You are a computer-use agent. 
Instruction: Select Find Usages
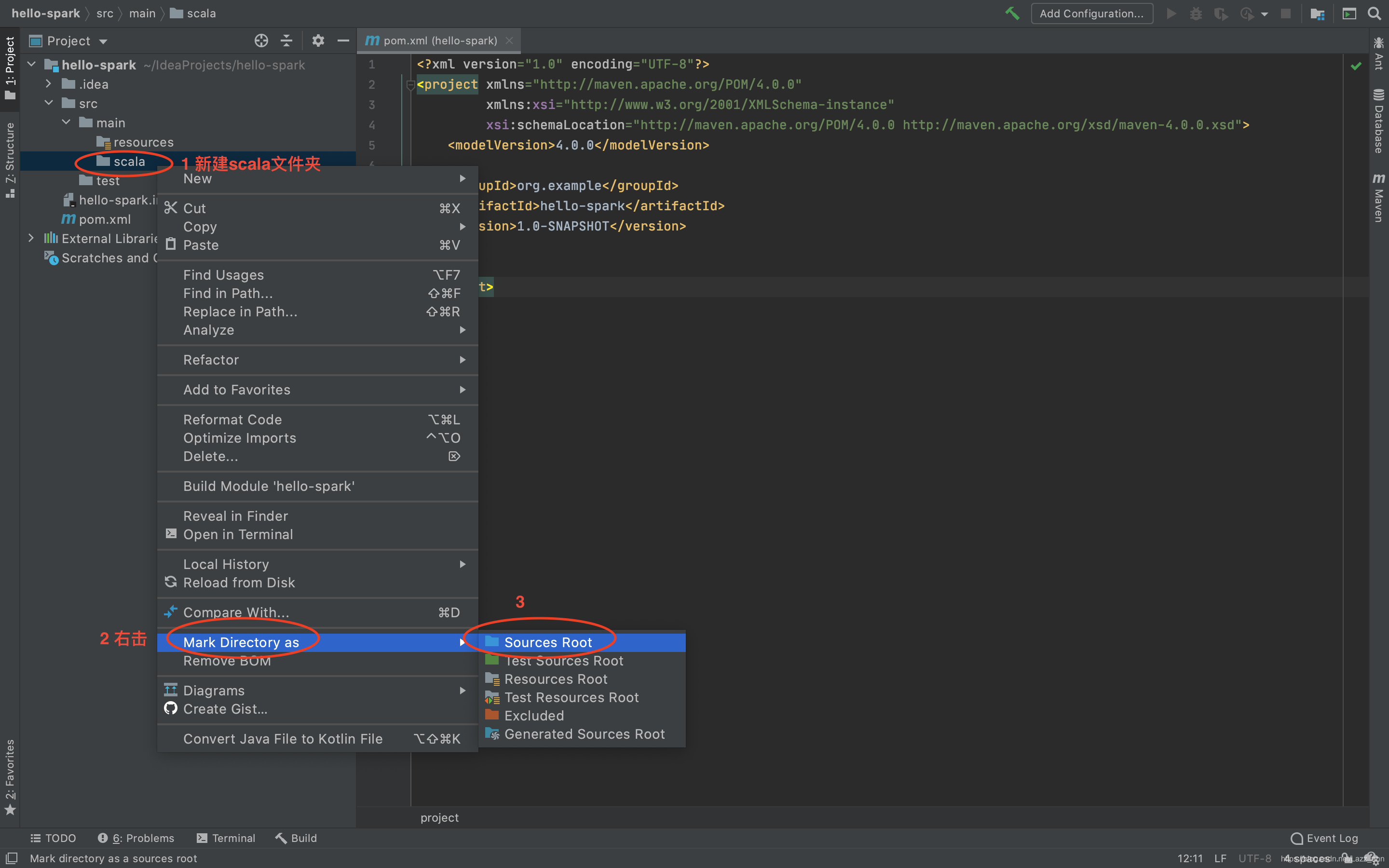317,274
